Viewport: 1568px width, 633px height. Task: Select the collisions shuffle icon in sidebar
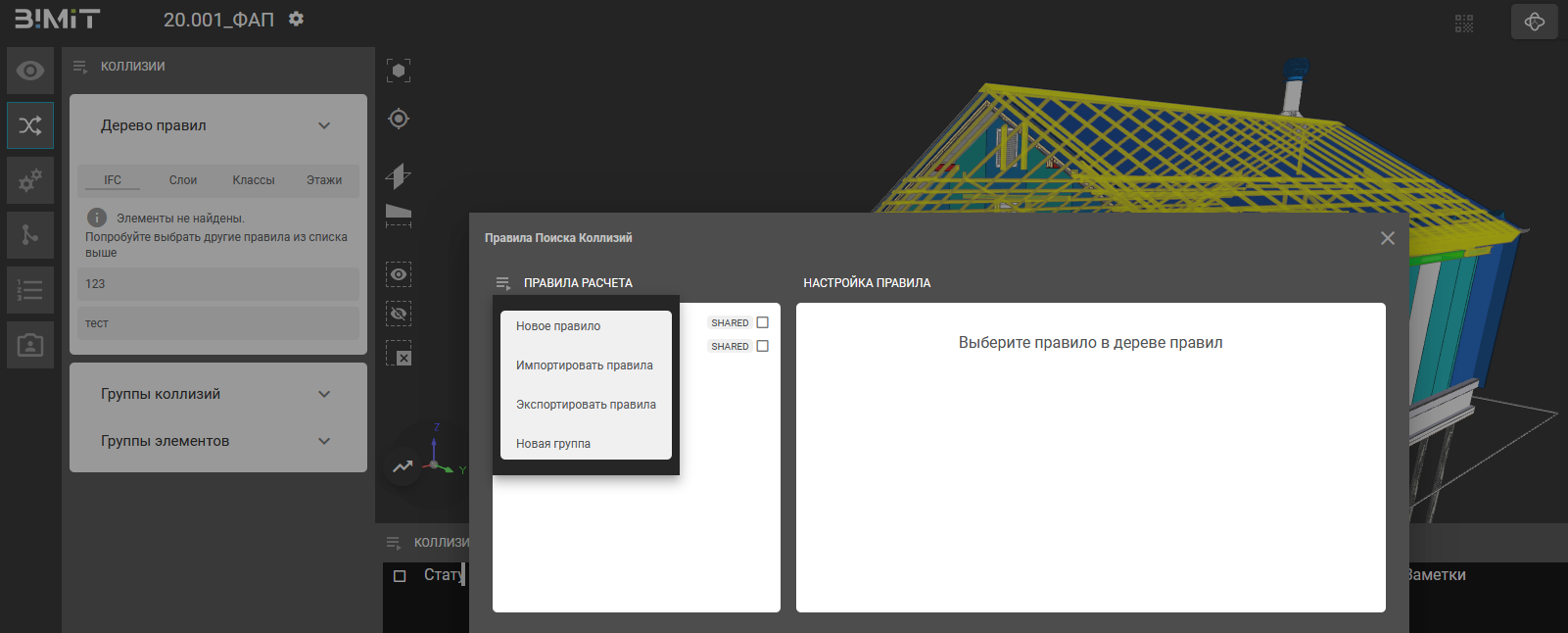click(x=30, y=125)
